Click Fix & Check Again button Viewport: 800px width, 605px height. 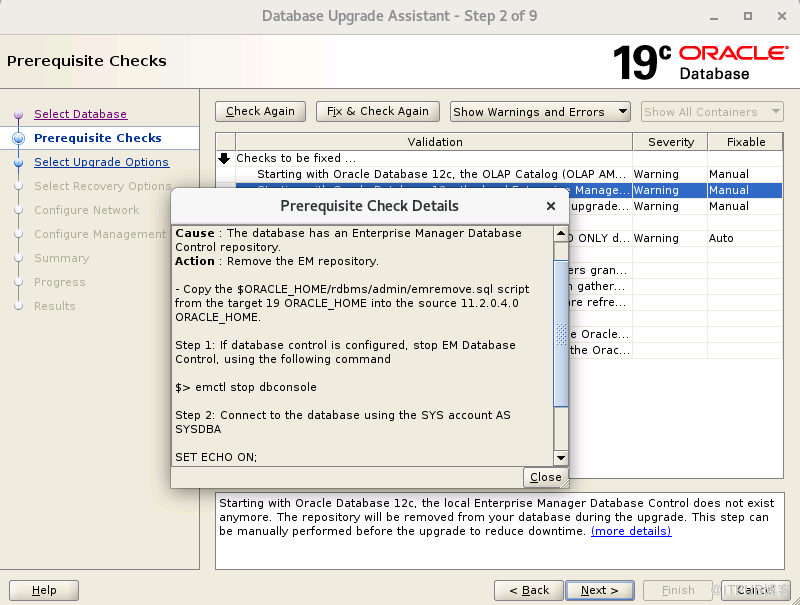click(378, 111)
